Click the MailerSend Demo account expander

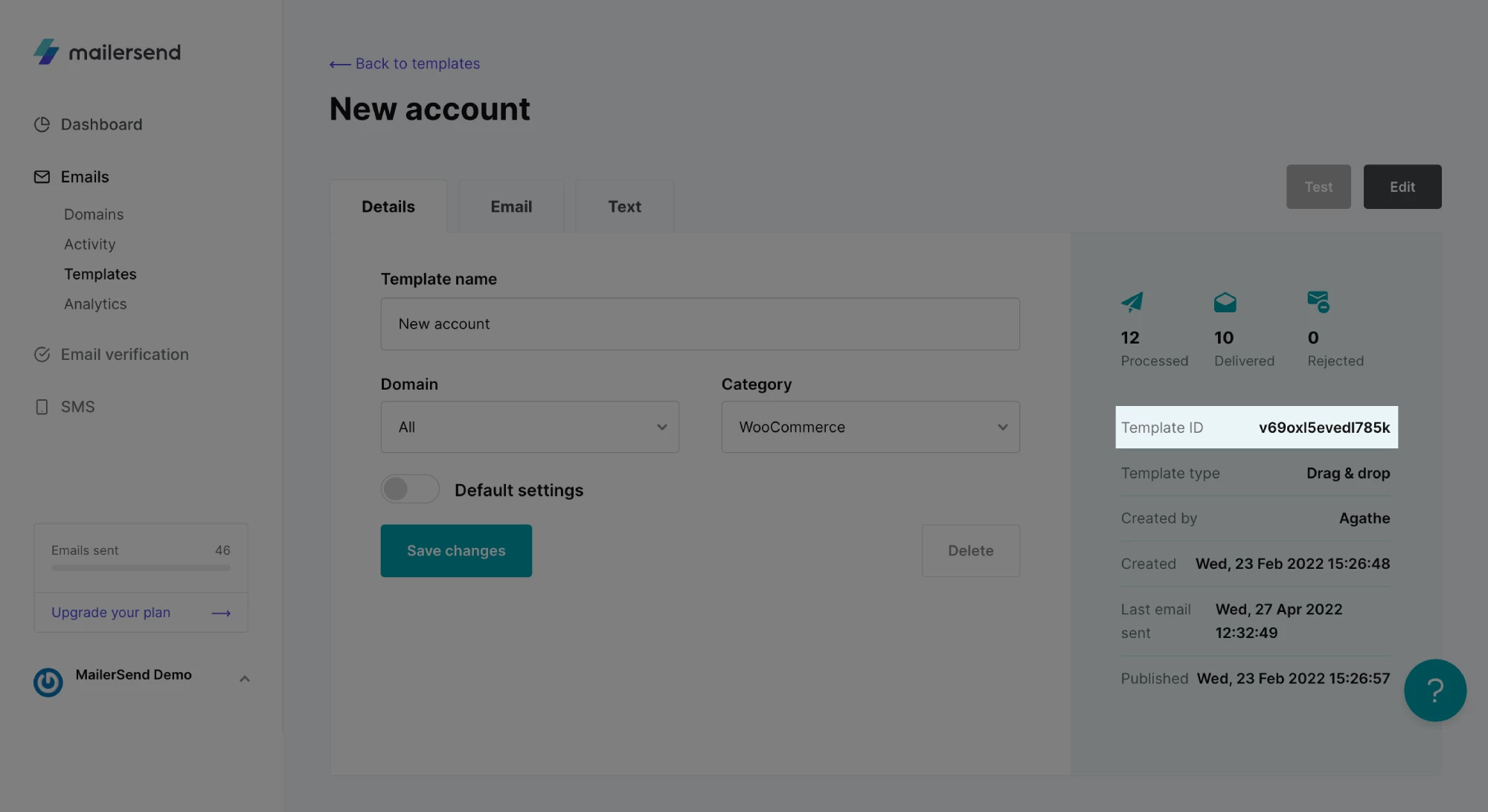(x=244, y=677)
